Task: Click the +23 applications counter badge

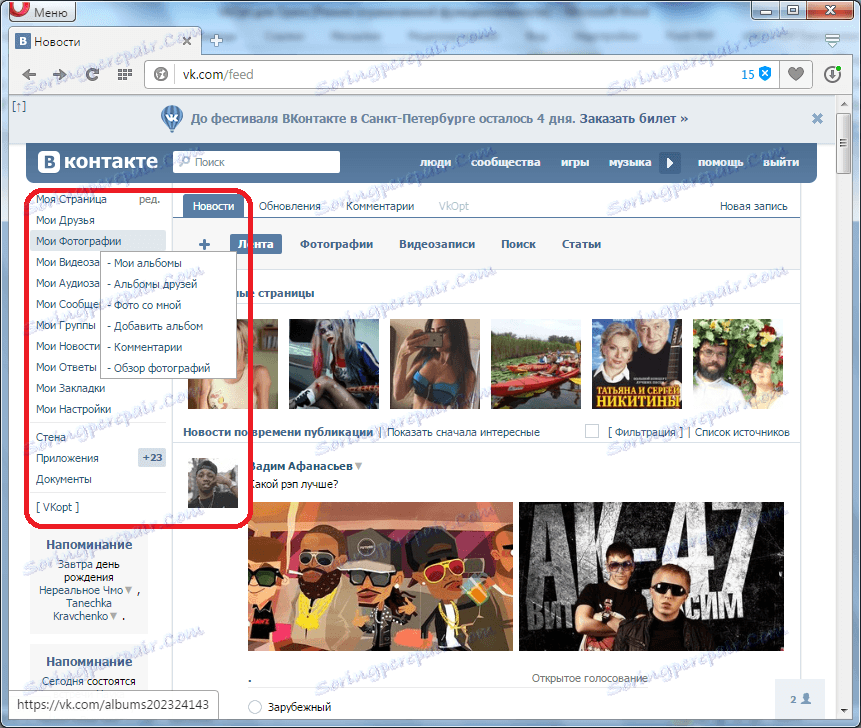Action: (x=152, y=457)
